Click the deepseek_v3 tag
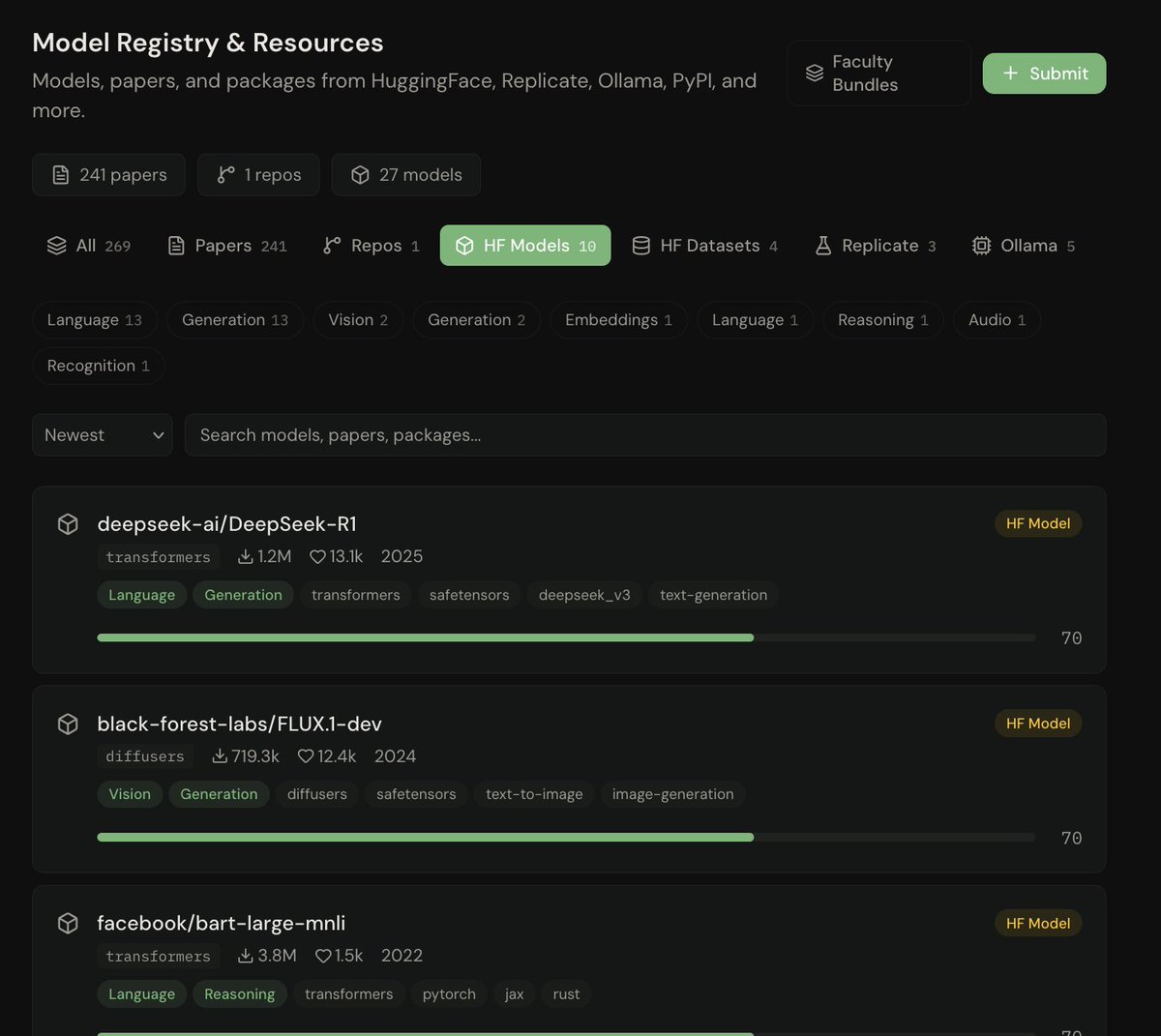This screenshot has width=1161, height=1036. click(584, 595)
